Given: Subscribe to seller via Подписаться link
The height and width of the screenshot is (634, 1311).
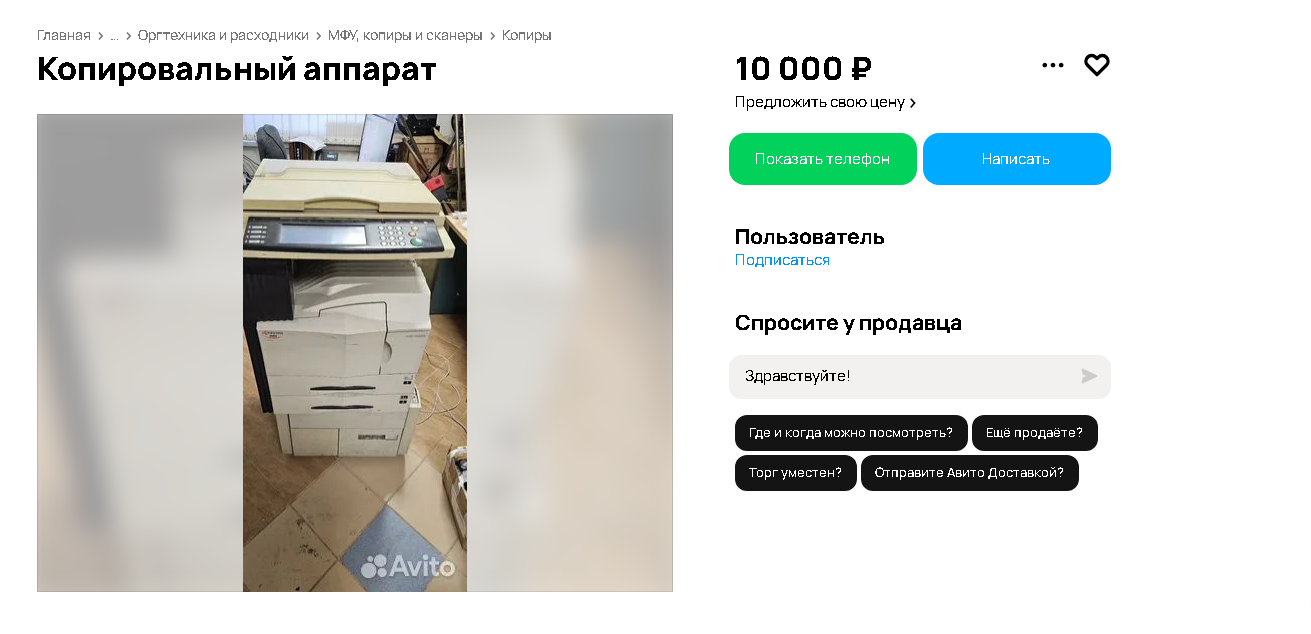Looking at the screenshot, I should 782,260.
